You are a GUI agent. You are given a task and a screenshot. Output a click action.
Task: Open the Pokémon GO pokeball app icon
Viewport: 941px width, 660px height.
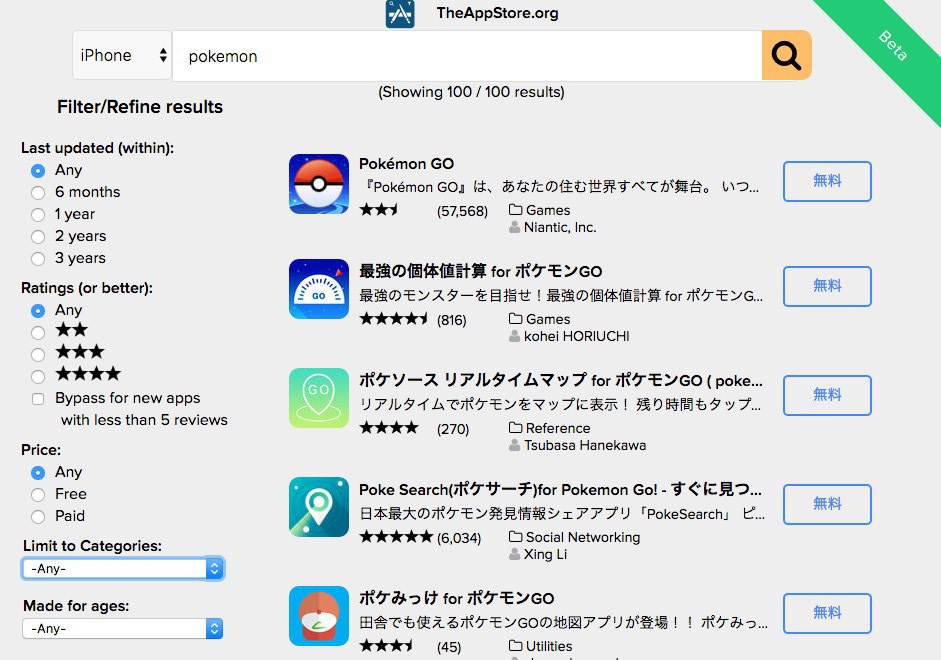click(x=319, y=184)
